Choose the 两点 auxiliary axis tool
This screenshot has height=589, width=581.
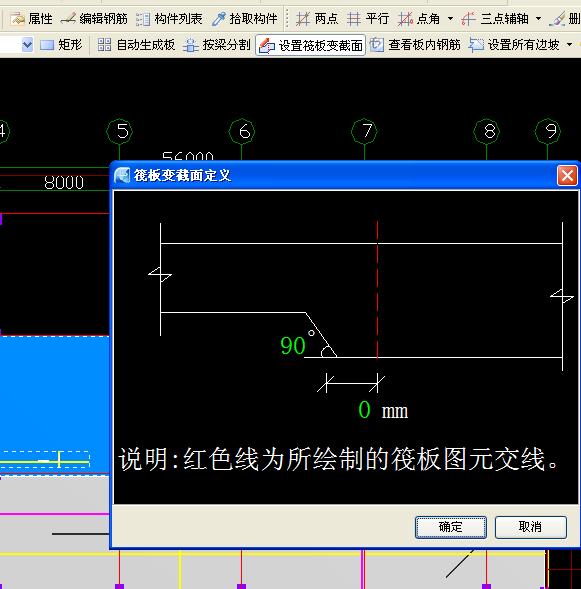coord(317,18)
